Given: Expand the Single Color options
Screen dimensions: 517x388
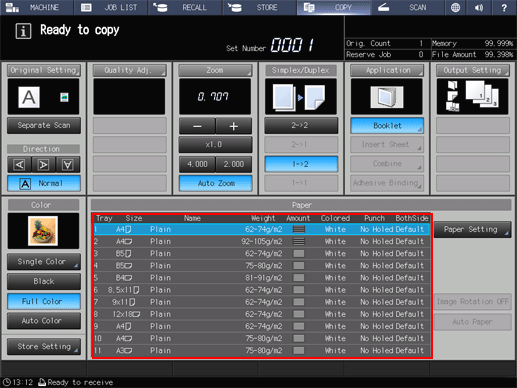Looking at the screenshot, I should click(44, 262).
